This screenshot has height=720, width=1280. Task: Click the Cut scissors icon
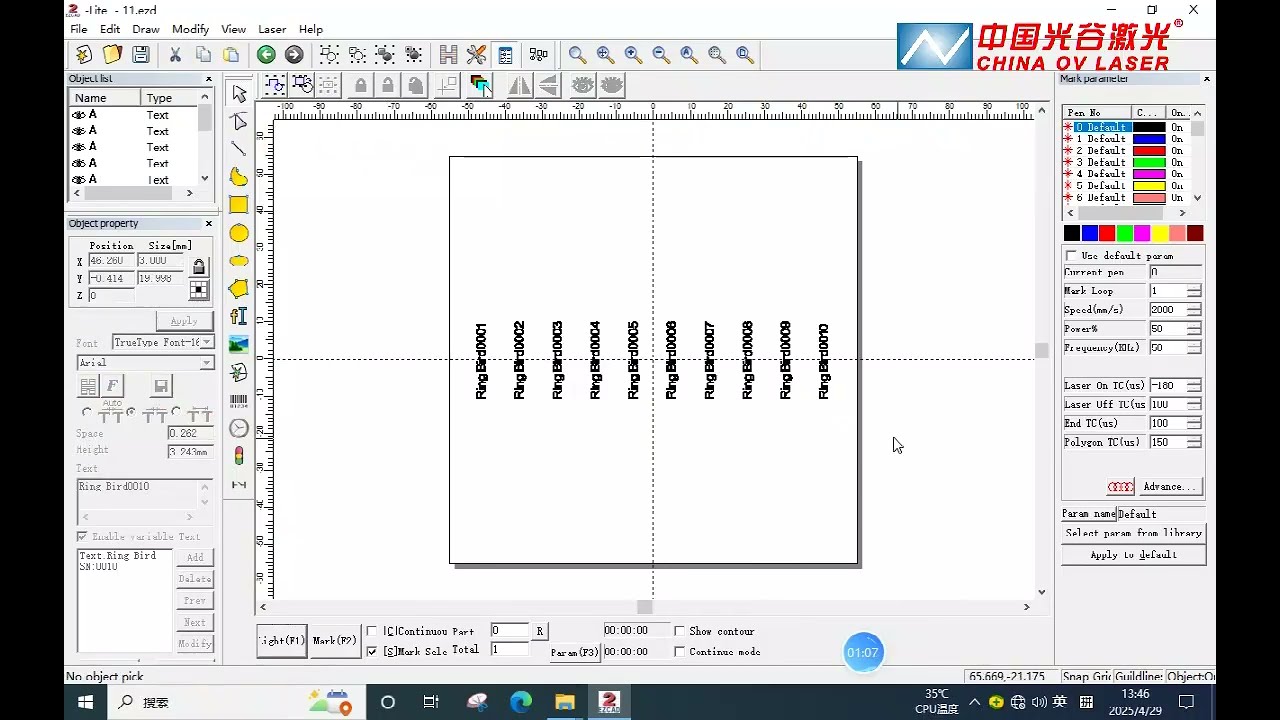(175, 54)
